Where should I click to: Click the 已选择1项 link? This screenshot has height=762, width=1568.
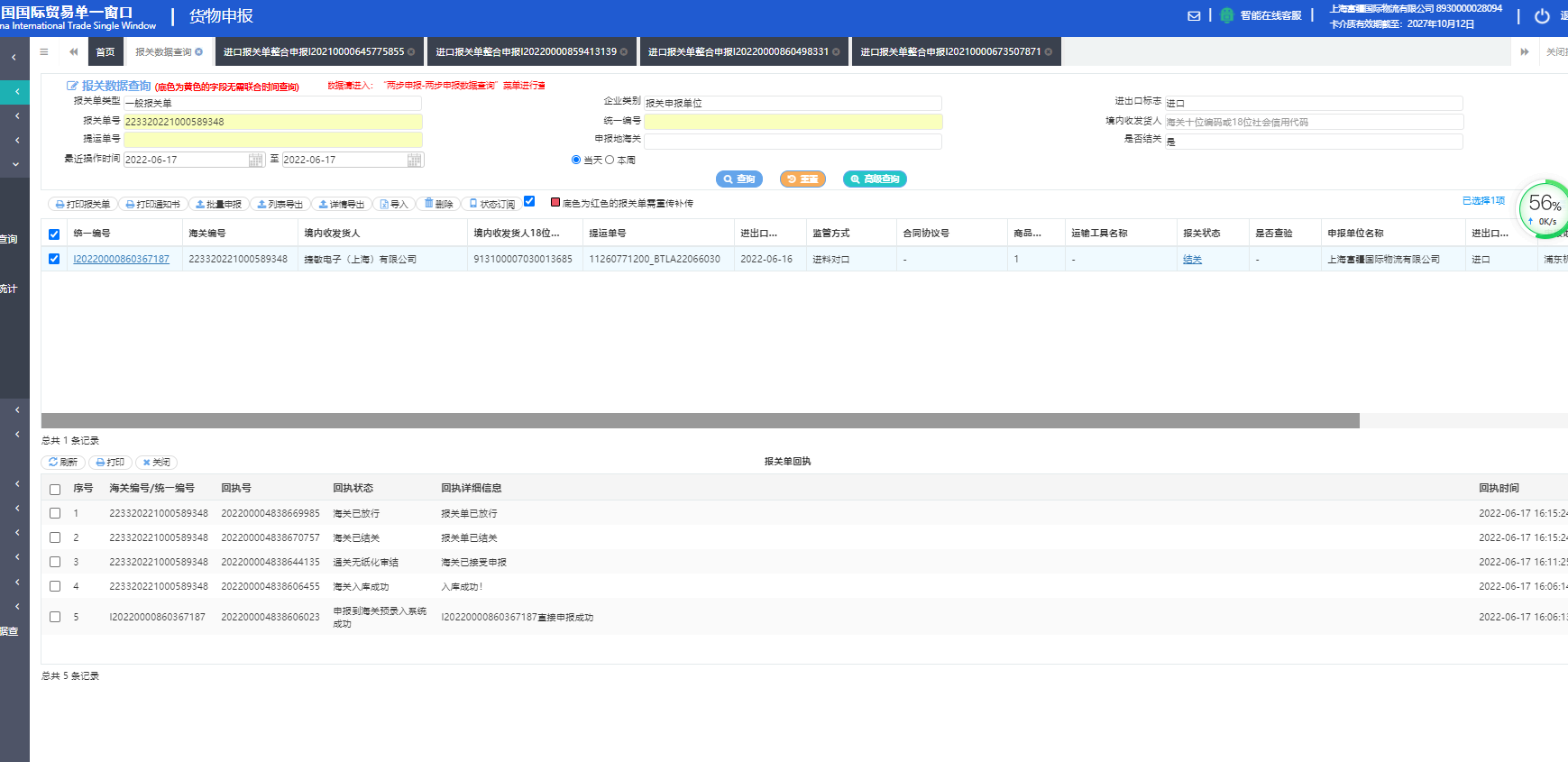tap(1483, 200)
